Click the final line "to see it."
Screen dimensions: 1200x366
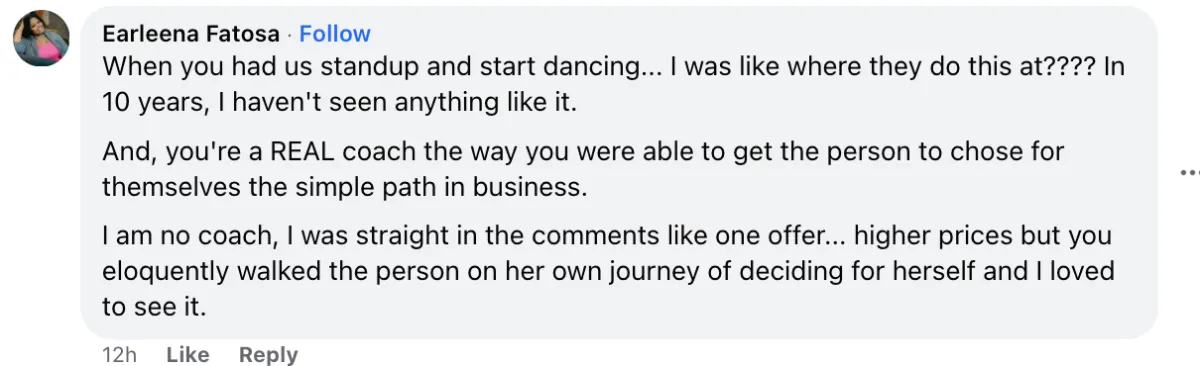tap(154, 306)
